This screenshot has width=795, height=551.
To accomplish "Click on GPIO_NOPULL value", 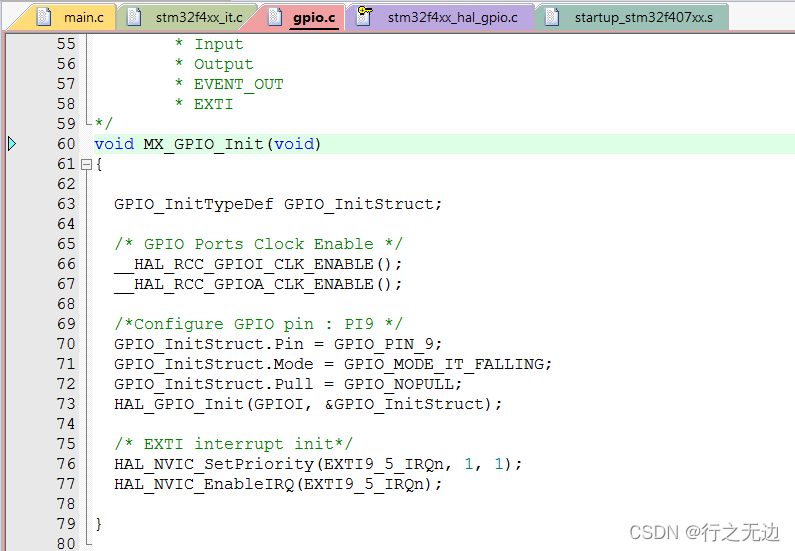I will pyautogui.click(x=399, y=384).
